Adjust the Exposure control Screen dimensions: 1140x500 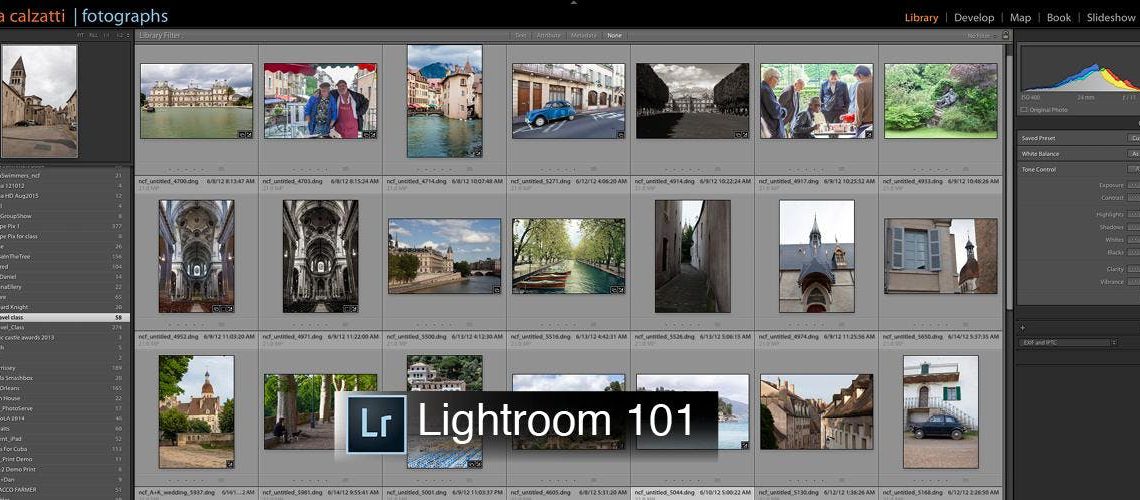point(1133,185)
